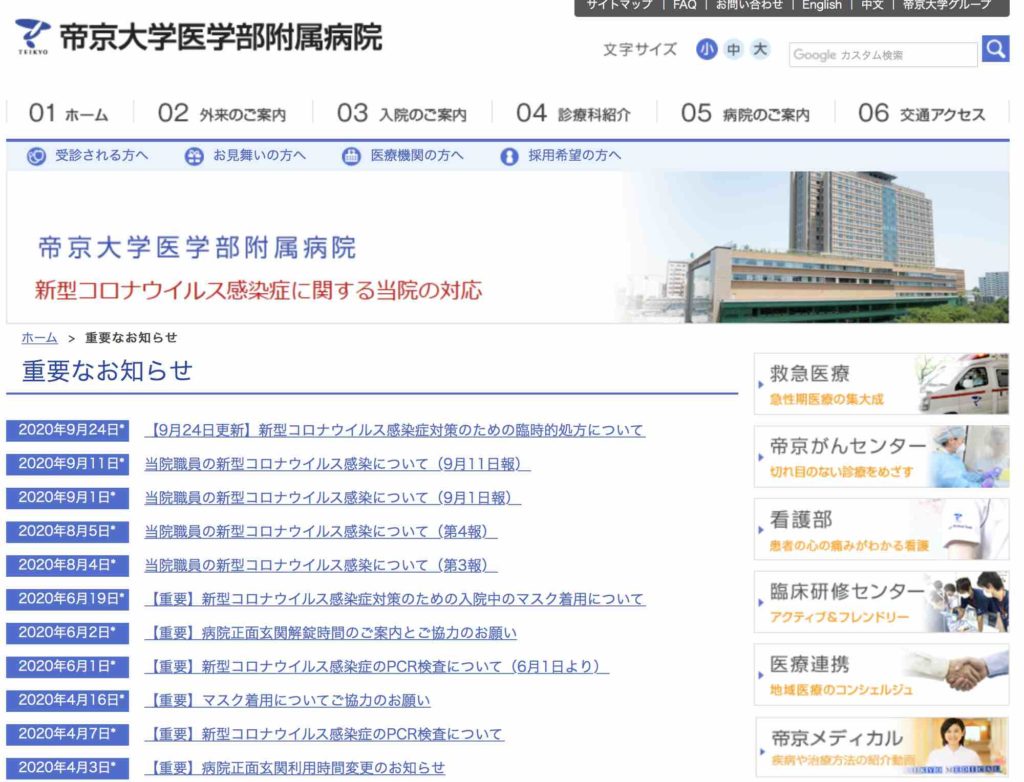This screenshot has height=782, width=1024.
Task: Go to 受診される方へ page
Action: (x=101, y=155)
